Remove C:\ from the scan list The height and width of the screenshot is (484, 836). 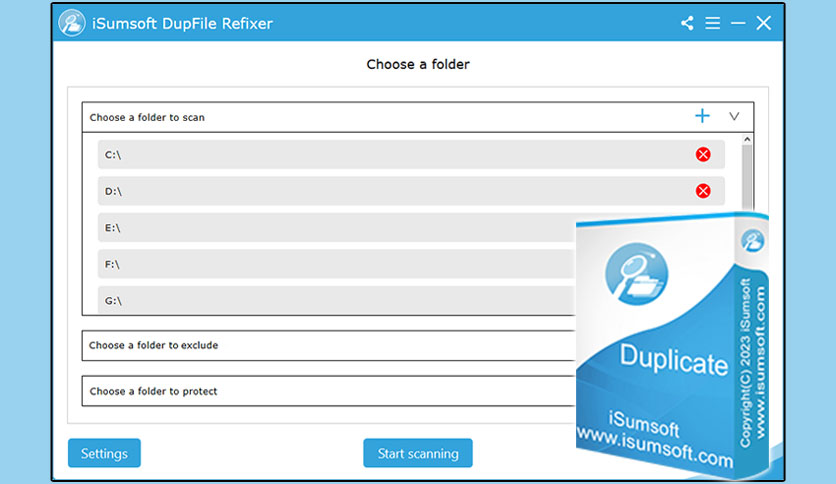(x=703, y=155)
